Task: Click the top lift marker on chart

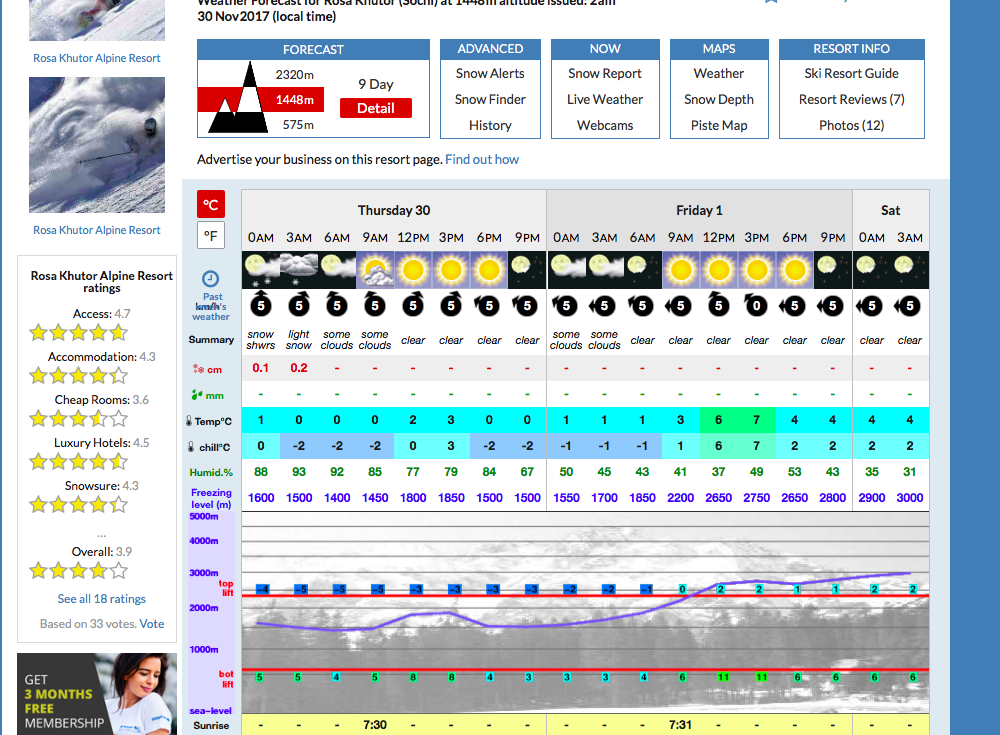Action: pyautogui.click(x=226, y=588)
